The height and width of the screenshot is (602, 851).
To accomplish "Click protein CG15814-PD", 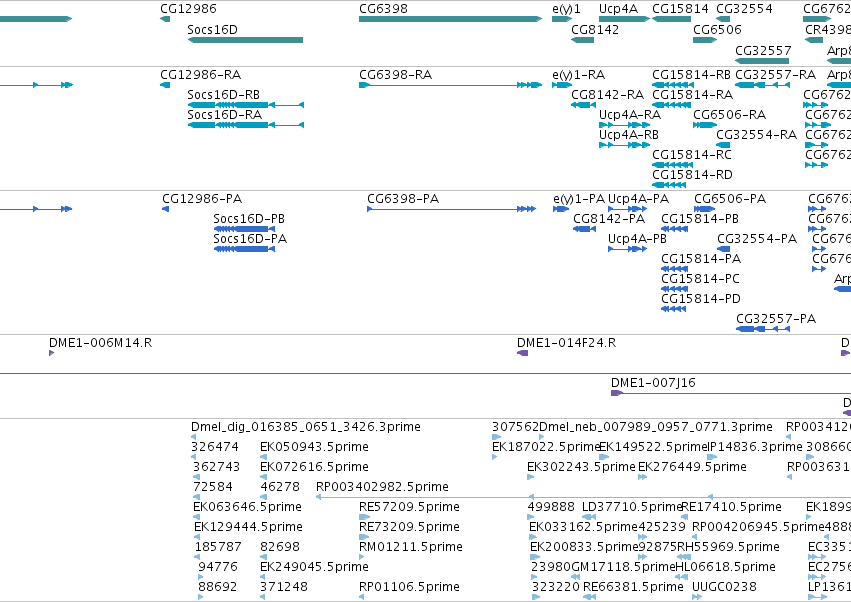I will click(x=673, y=310).
